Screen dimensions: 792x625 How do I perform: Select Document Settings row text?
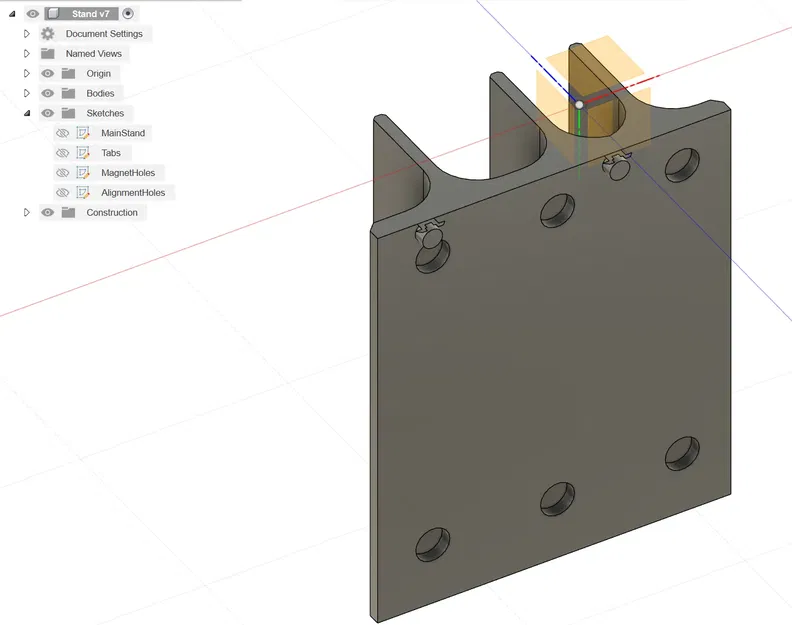(104, 34)
